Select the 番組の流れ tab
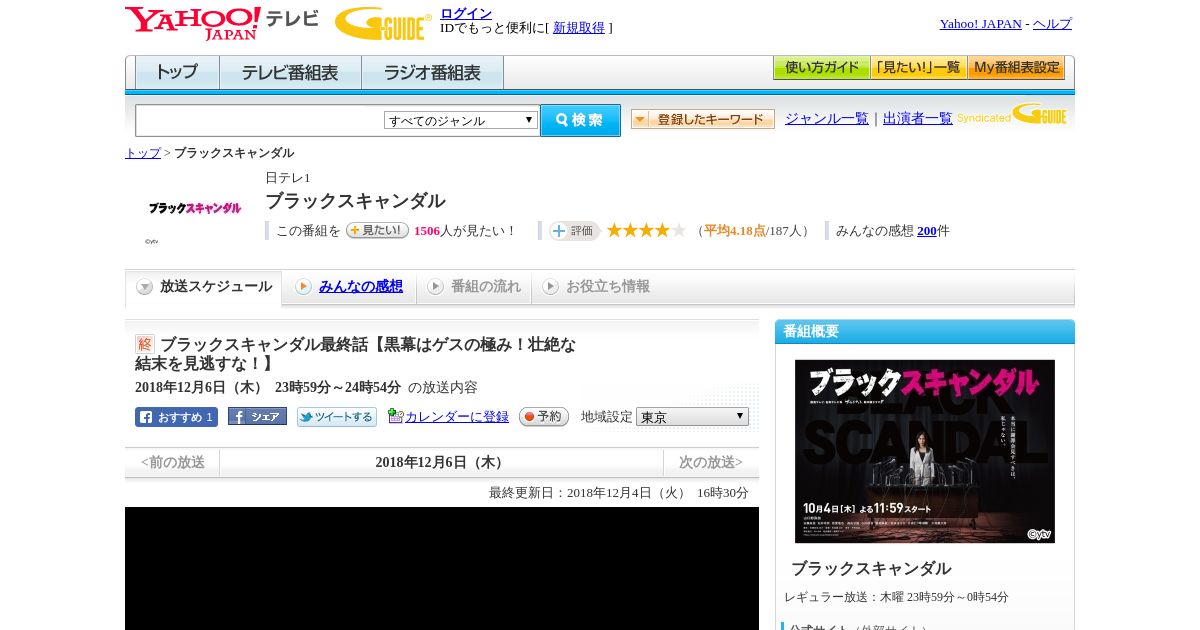Image resolution: width=1200 pixels, height=630 pixels. point(474,287)
